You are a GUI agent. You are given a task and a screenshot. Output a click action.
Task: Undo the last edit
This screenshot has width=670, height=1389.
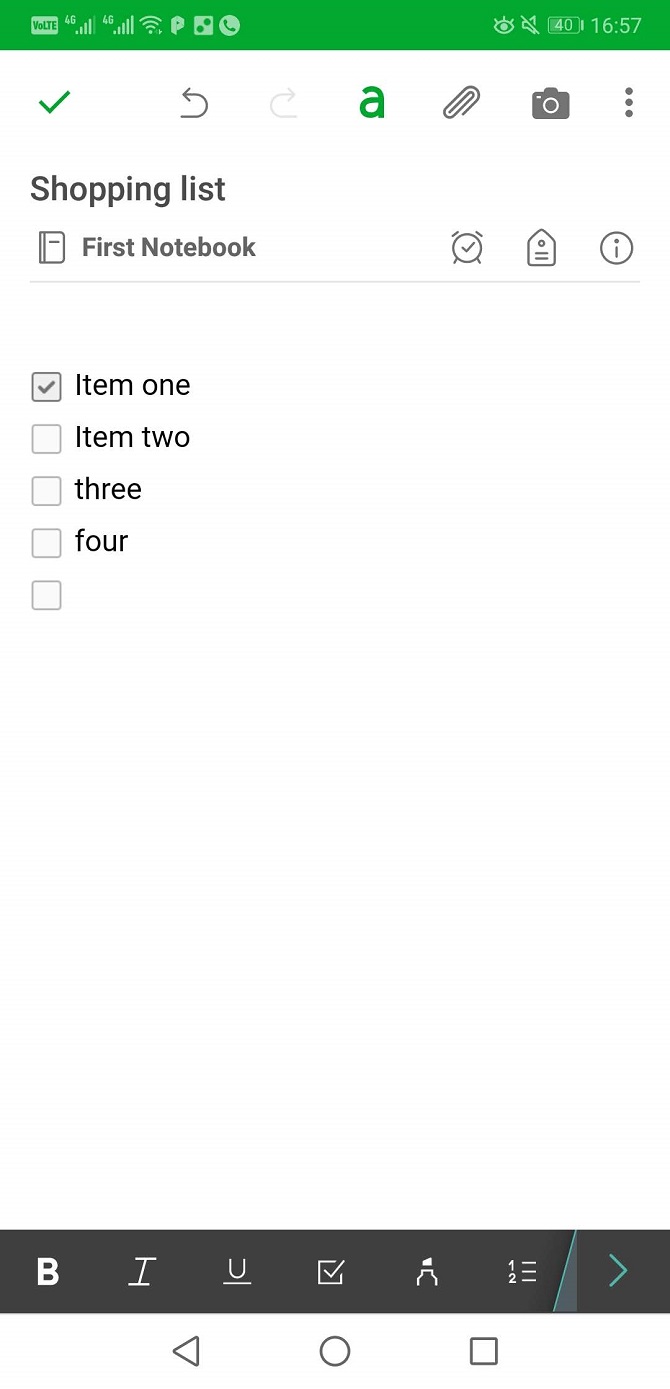click(194, 102)
